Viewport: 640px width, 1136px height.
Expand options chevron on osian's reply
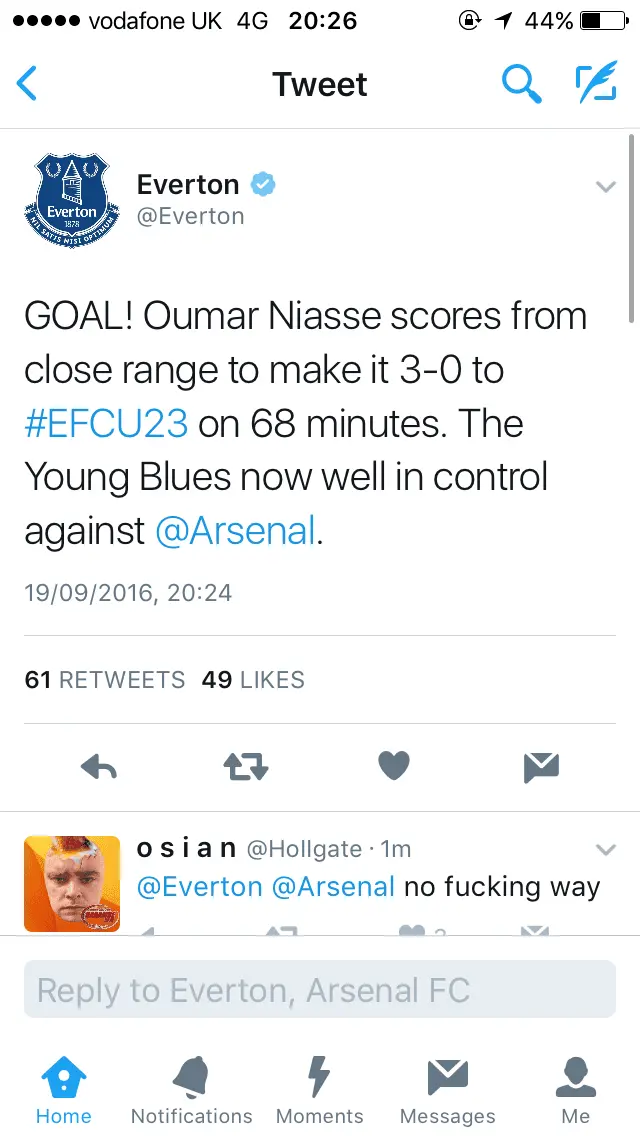tap(605, 850)
